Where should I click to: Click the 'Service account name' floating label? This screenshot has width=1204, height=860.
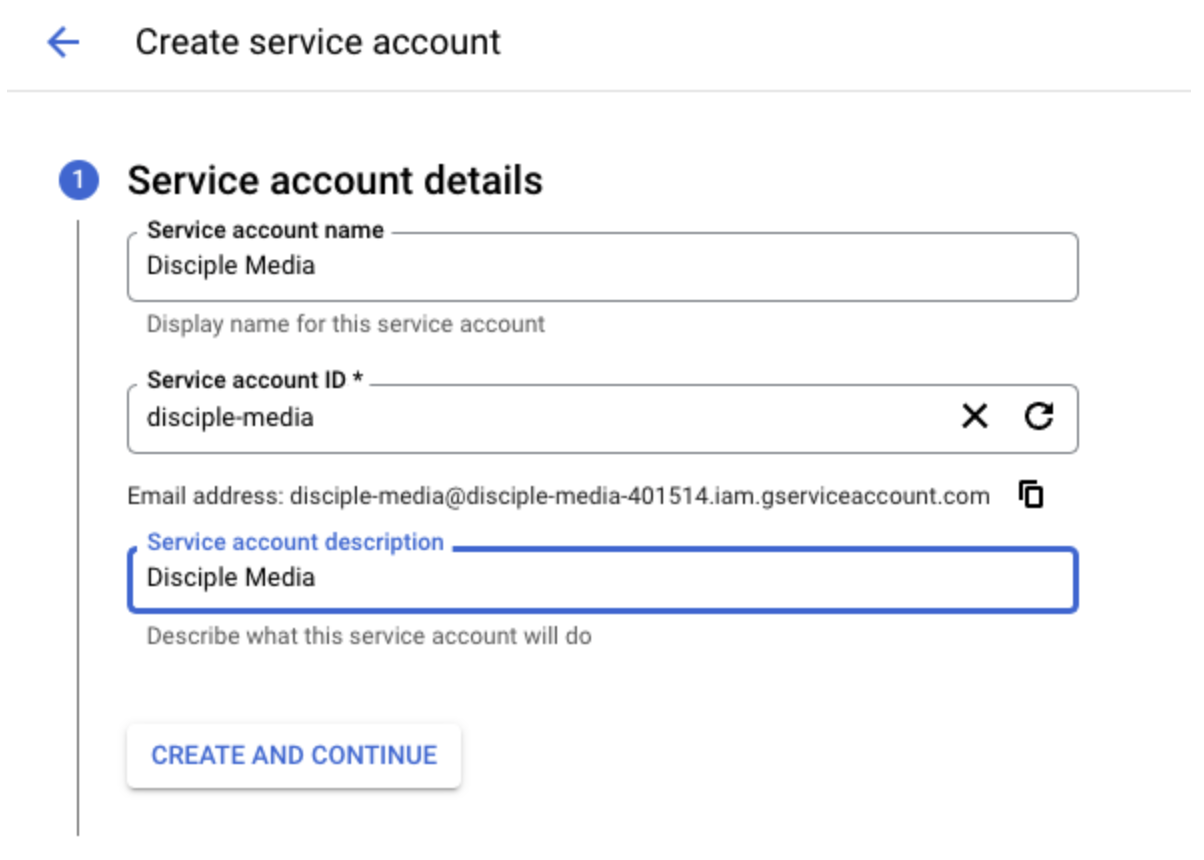point(265,230)
